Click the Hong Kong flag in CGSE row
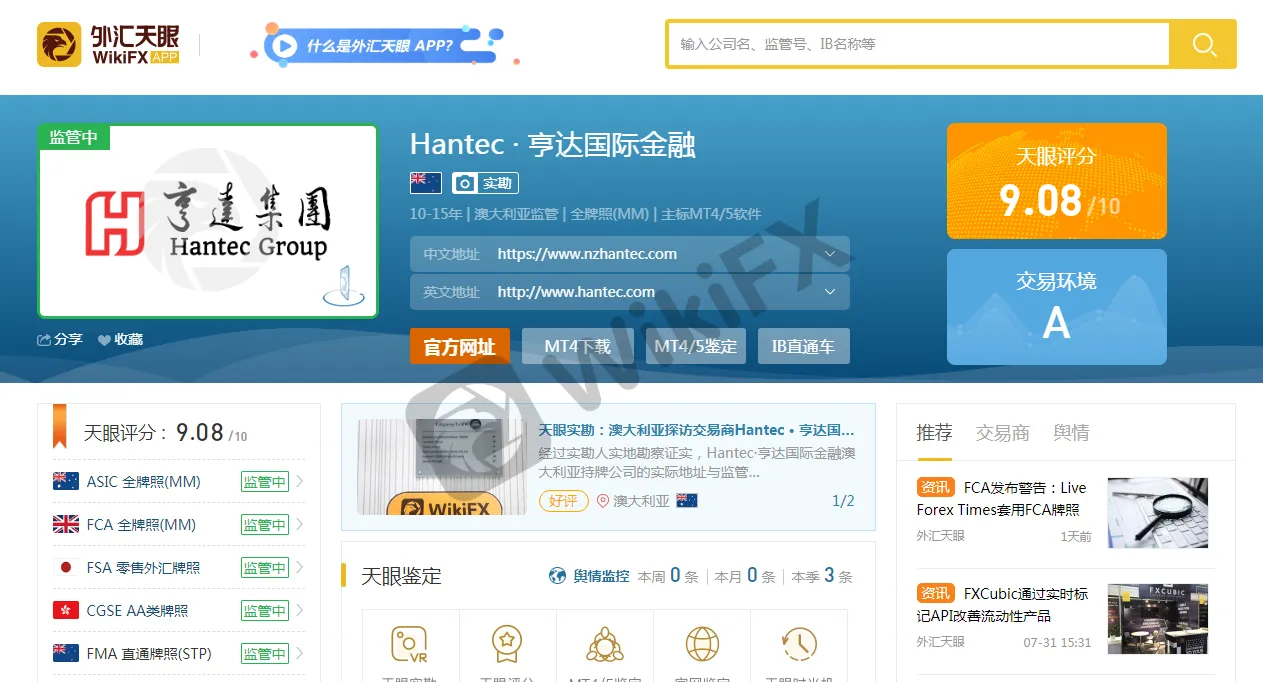This screenshot has width=1263, height=682. [x=66, y=610]
